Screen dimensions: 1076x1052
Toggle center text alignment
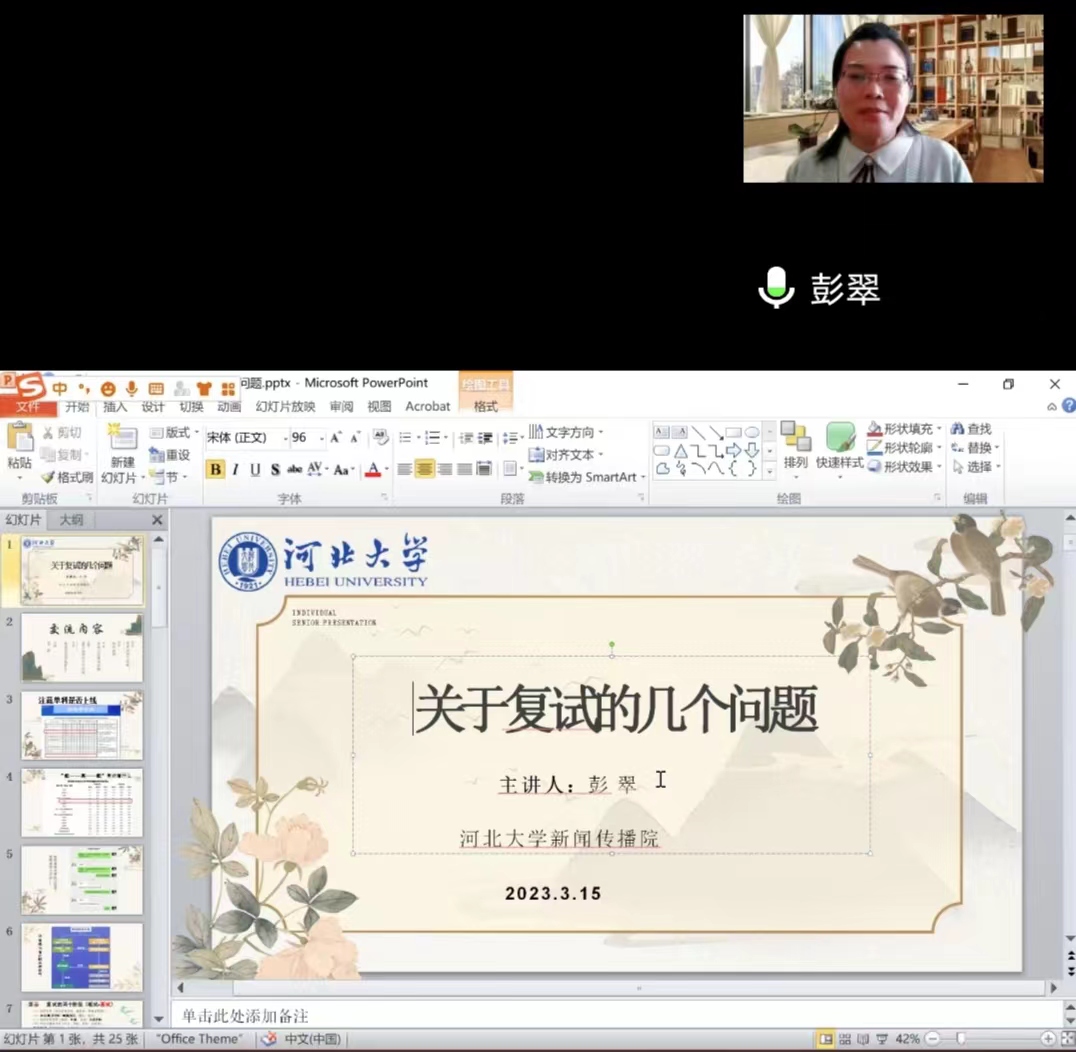(x=425, y=469)
